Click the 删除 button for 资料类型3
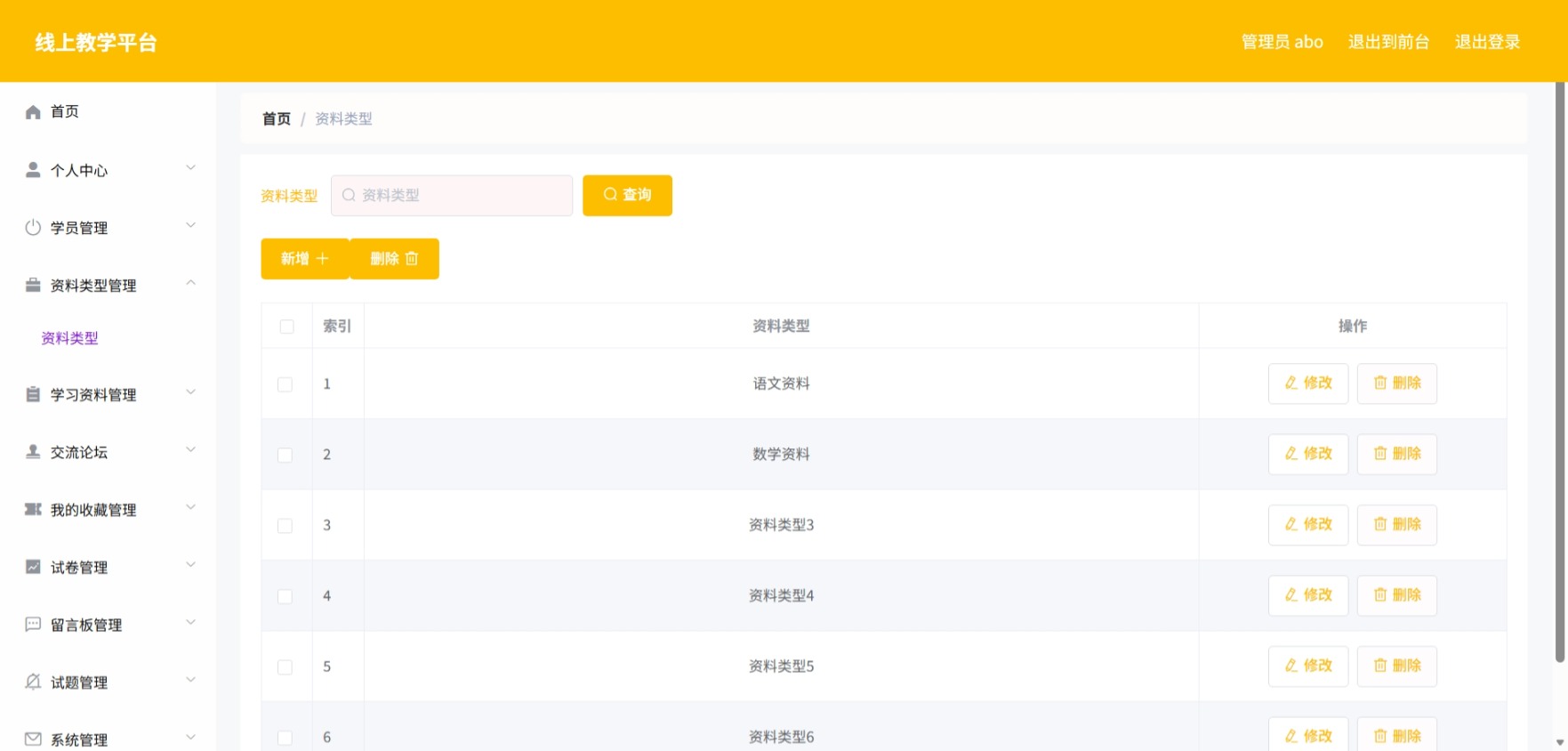Image resolution: width=1568 pixels, height=751 pixels. (x=1396, y=525)
